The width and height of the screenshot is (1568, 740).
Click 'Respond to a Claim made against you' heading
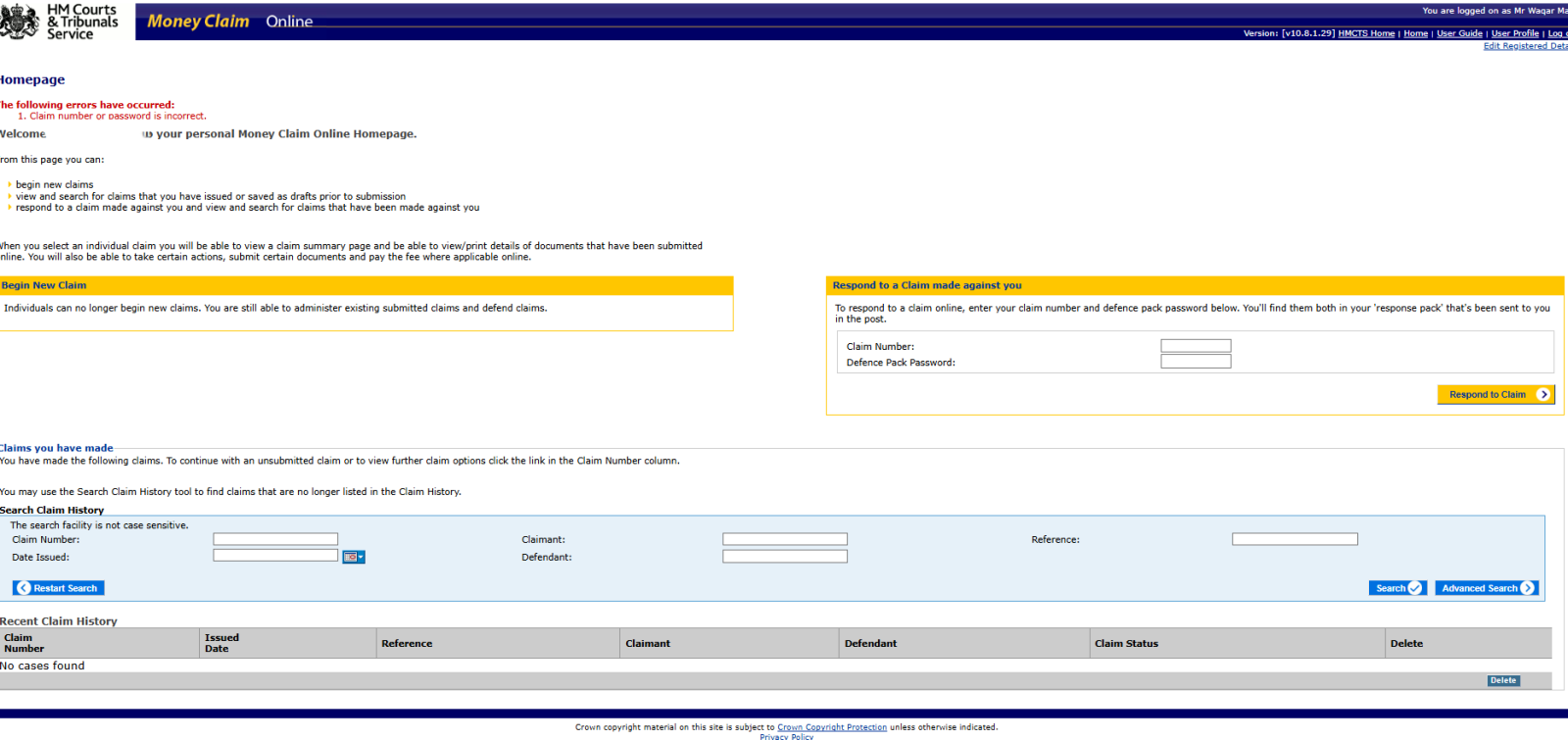927,285
